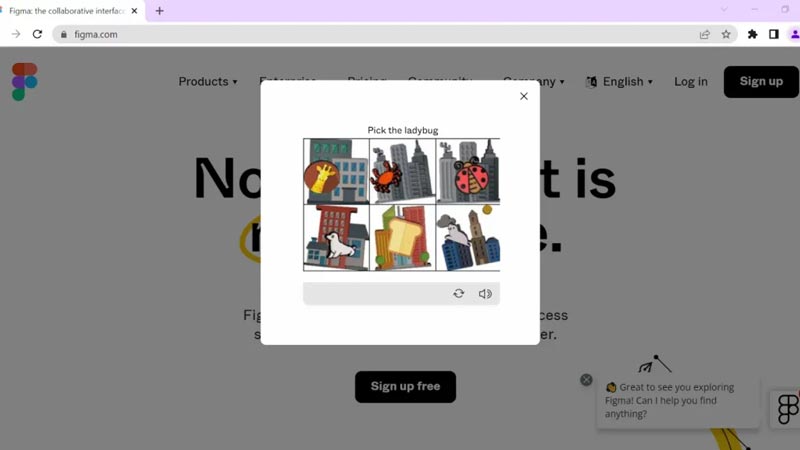Image resolution: width=800 pixels, height=450 pixels.
Task: Click the Sign up free button
Action: 406,387
